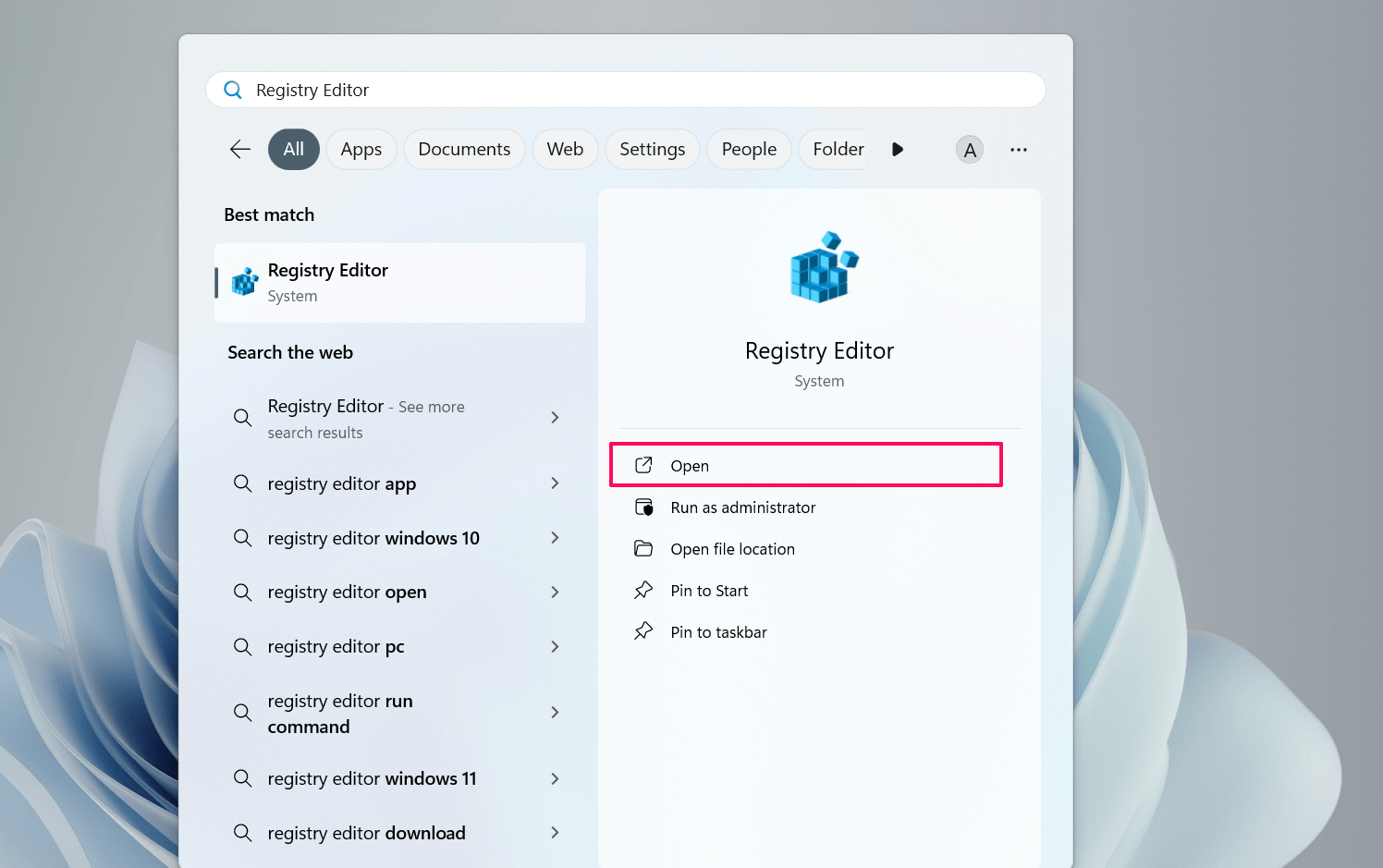Click search icon beside 'registry editor open'
The width and height of the screenshot is (1383, 868).
click(242, 592)
